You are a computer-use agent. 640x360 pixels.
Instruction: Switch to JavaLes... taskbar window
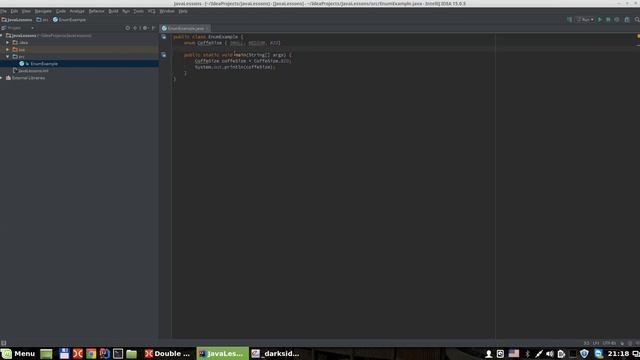click(x=222, y=353)
